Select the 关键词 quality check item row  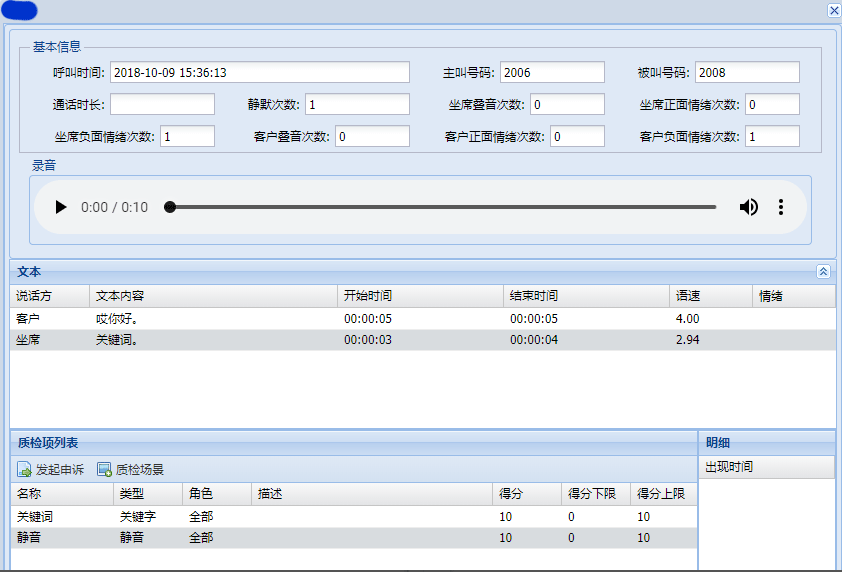[x=250, y=517]
